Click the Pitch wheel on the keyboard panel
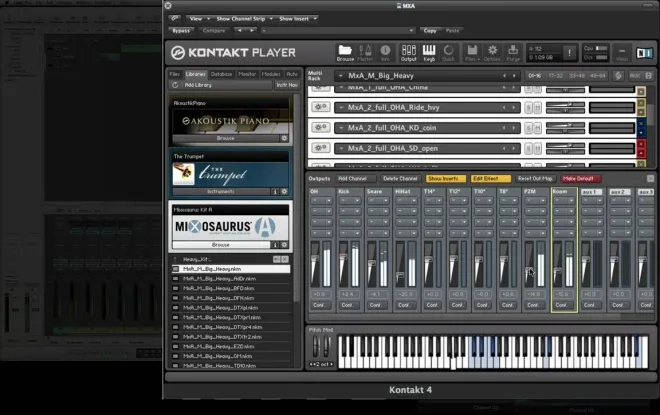 [x=316, y=347]
